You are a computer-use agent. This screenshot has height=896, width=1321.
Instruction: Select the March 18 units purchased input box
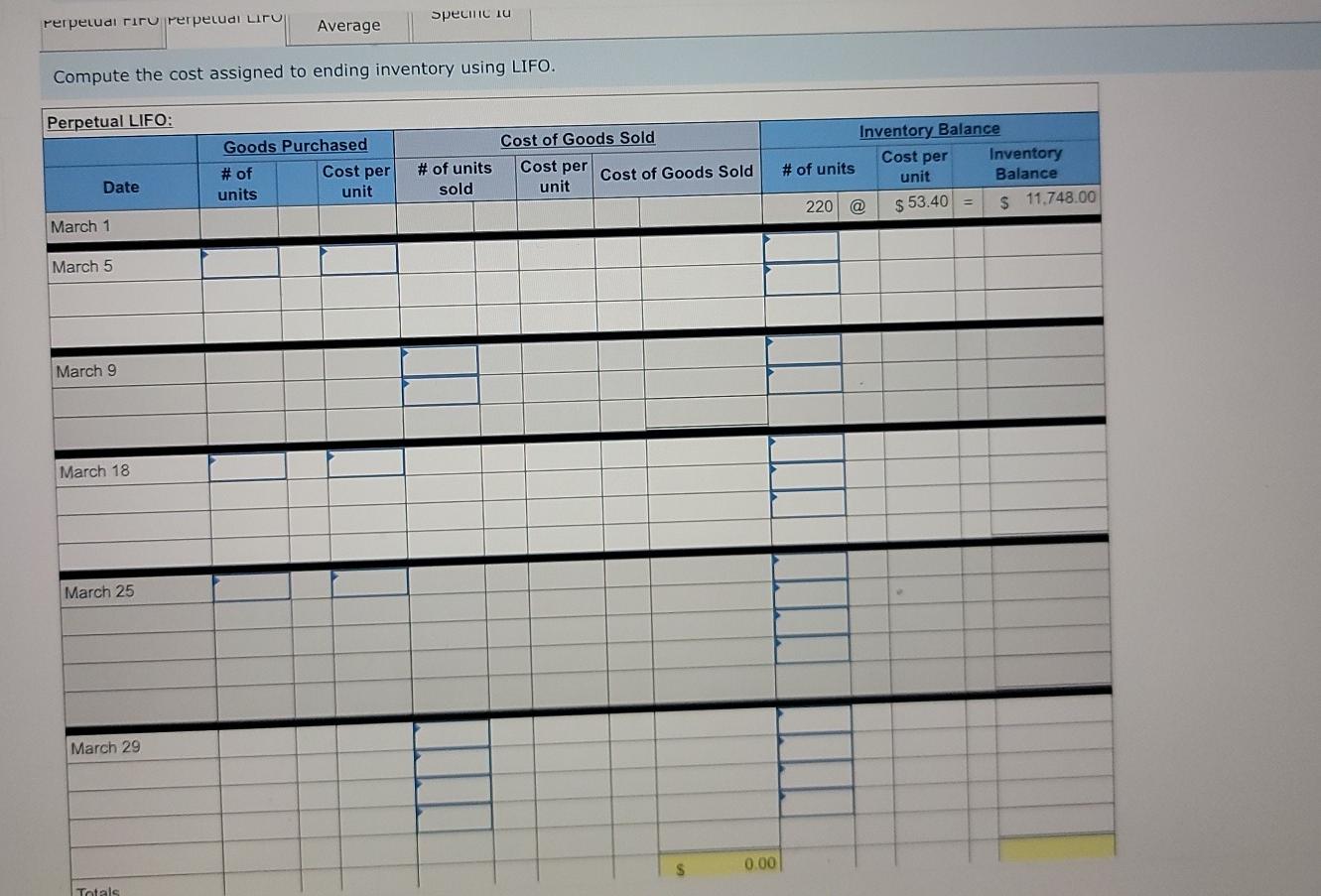pos(247,464)
